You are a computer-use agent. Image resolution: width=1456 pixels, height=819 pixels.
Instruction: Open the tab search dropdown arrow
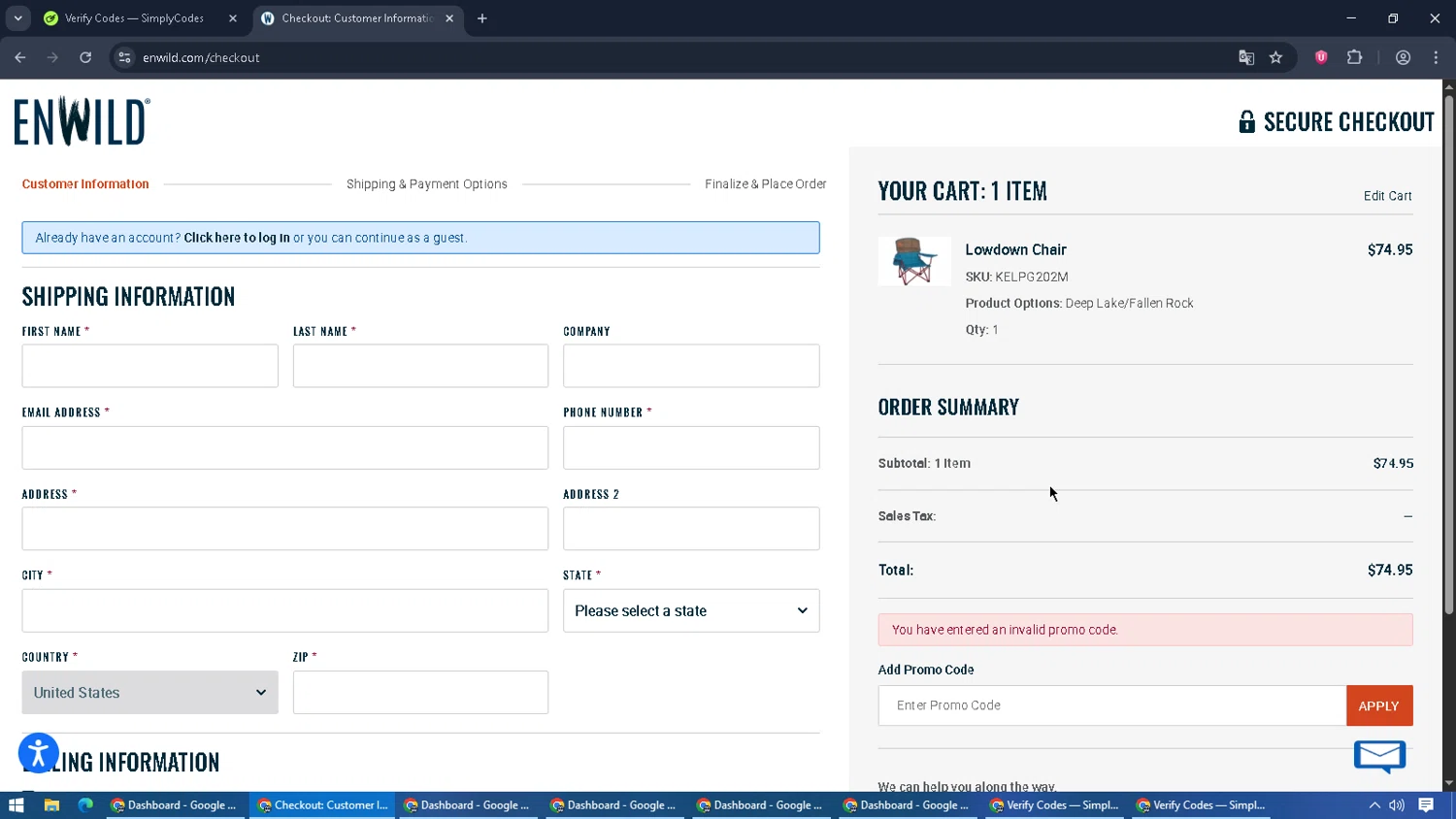[17, 18]
